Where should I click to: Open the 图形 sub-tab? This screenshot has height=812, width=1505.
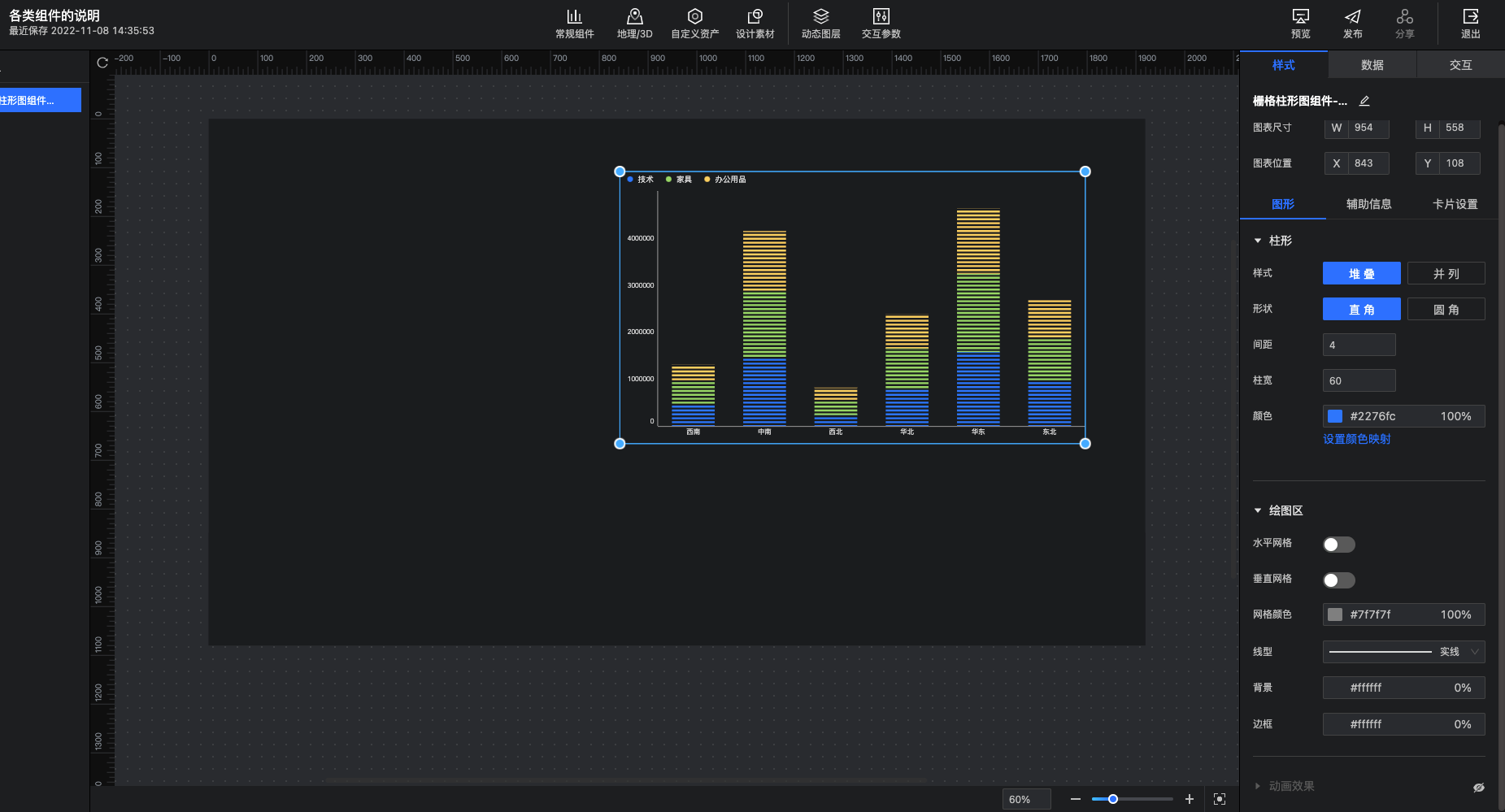tap(1283, 204)
